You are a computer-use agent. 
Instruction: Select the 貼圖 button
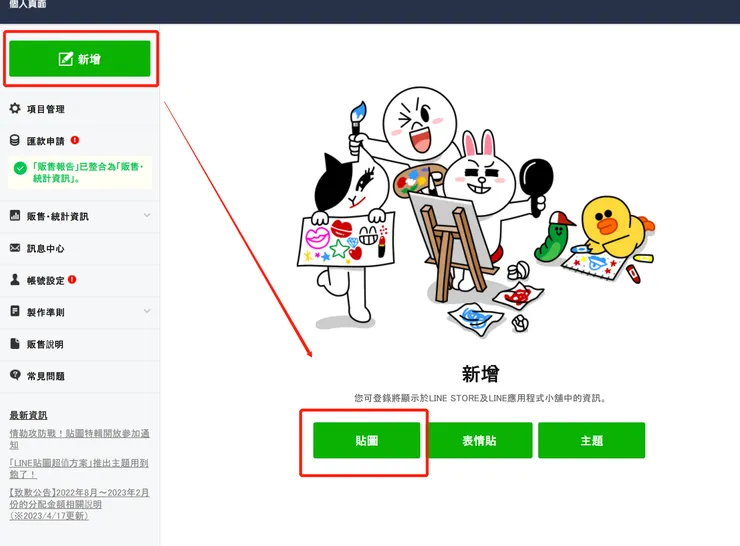tap(367, 440)
